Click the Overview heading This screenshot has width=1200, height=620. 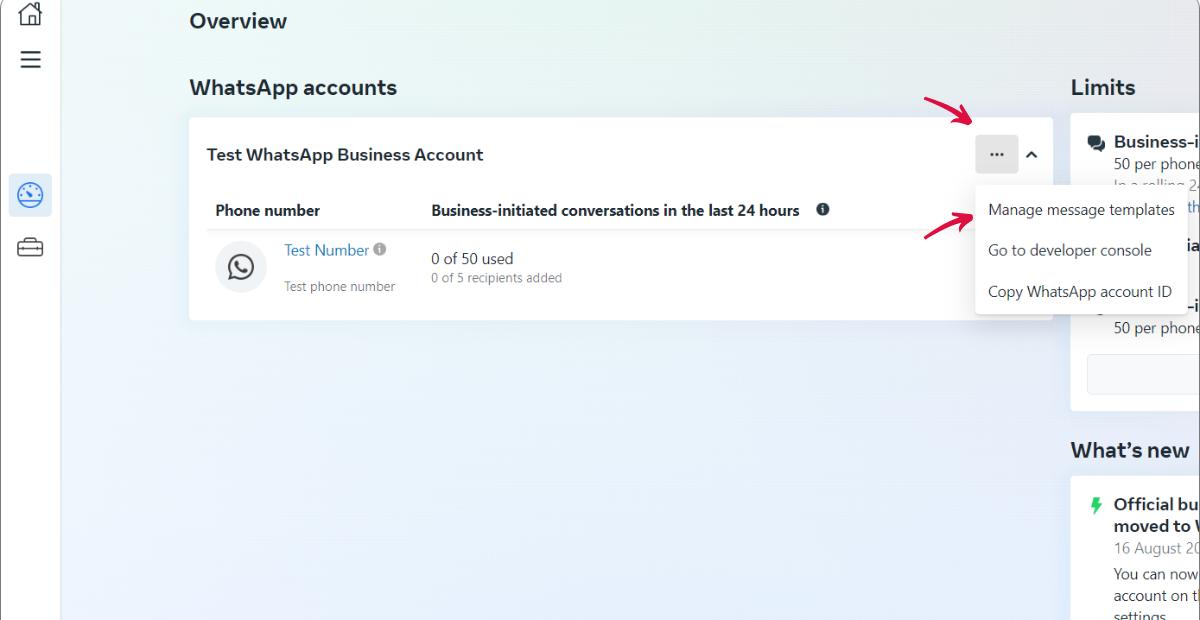[x=238, y=21]
